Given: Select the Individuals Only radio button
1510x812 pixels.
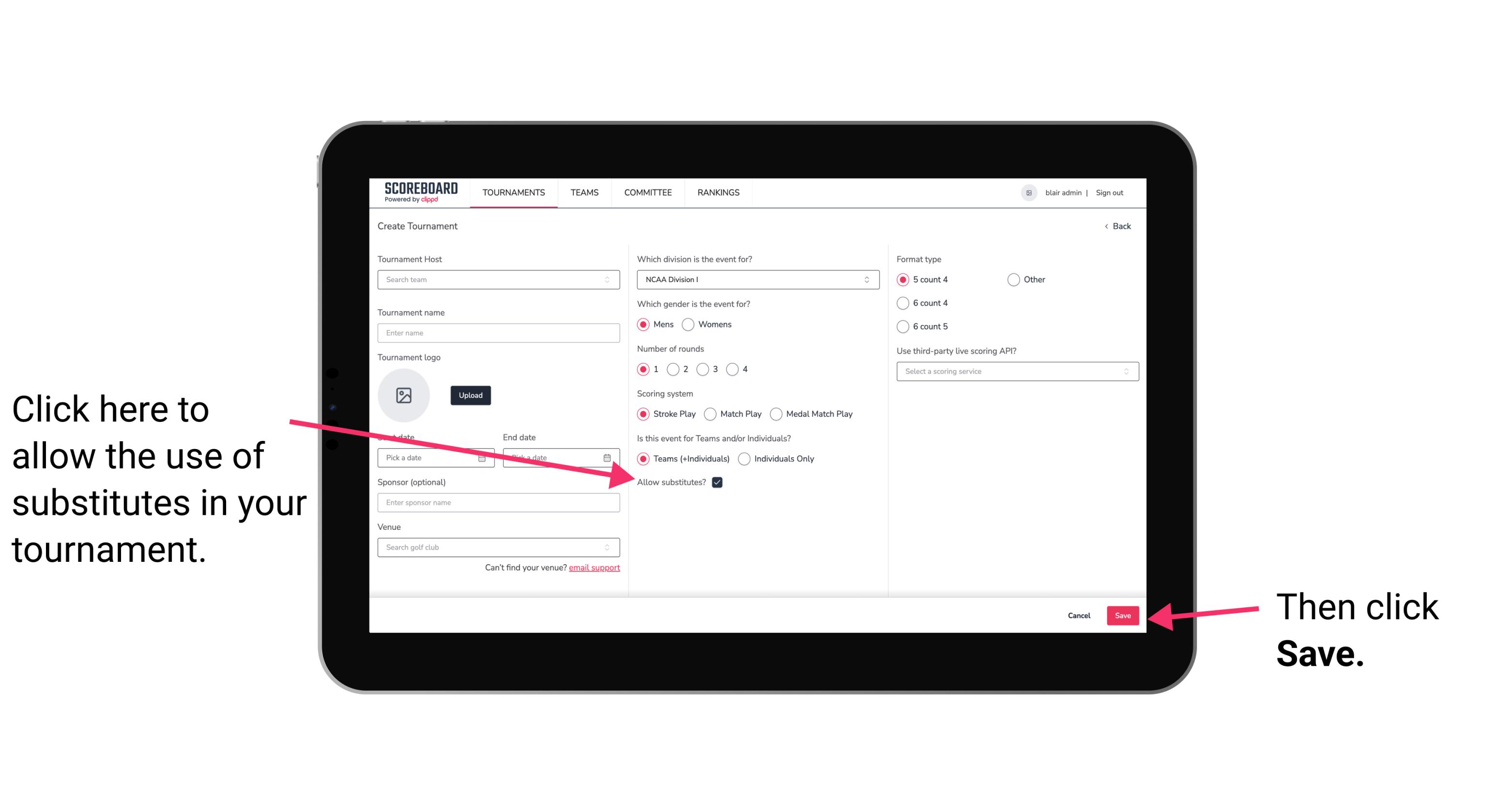Looking at the screenshot, I should [x=744, y=459].
